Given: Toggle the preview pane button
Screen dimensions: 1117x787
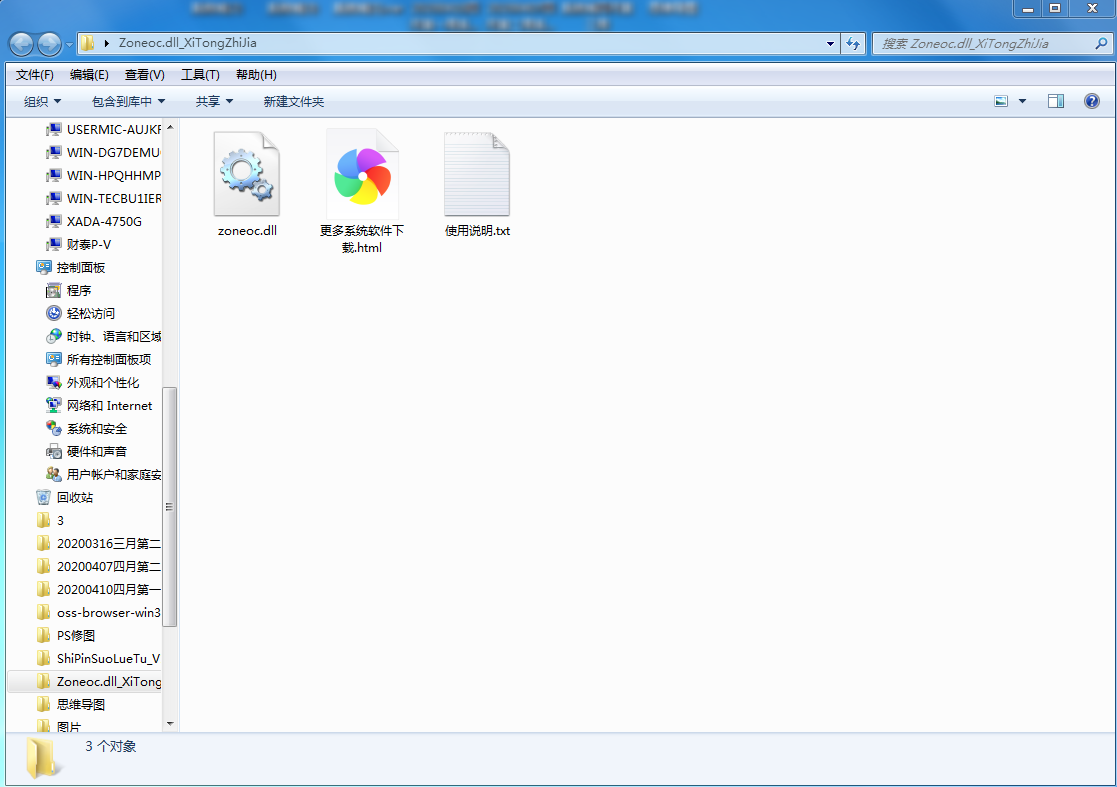Looking at the screenshot, I should tap(1056, 101).
